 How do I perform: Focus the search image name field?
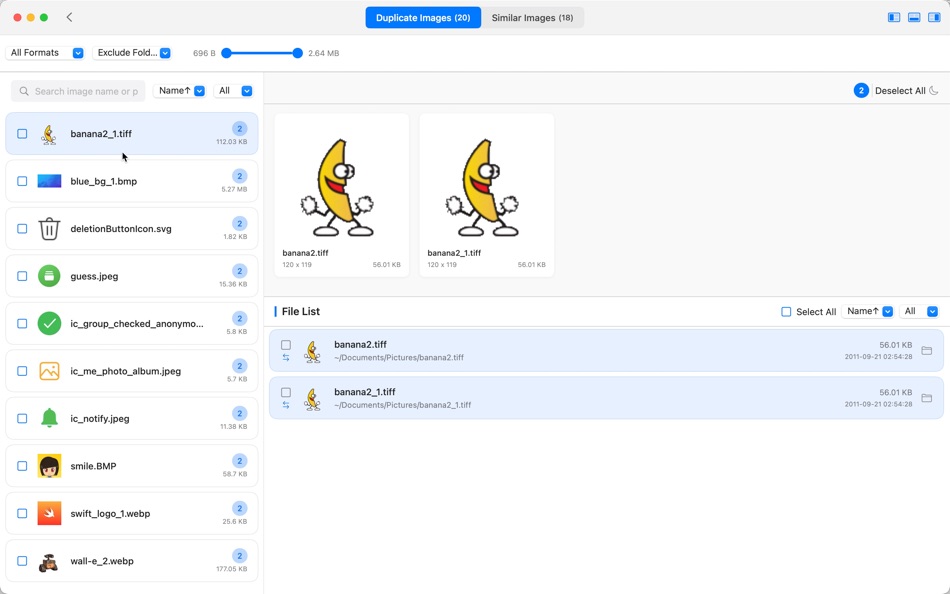[78, 92]
